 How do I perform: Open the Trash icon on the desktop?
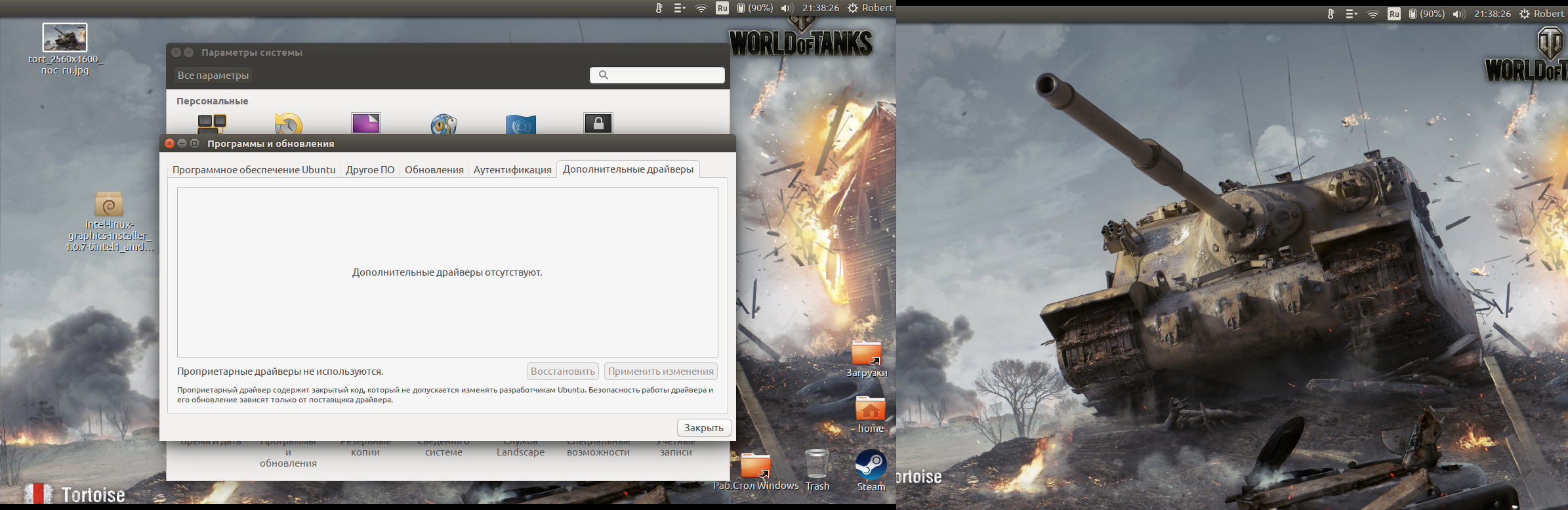point(817,465)
